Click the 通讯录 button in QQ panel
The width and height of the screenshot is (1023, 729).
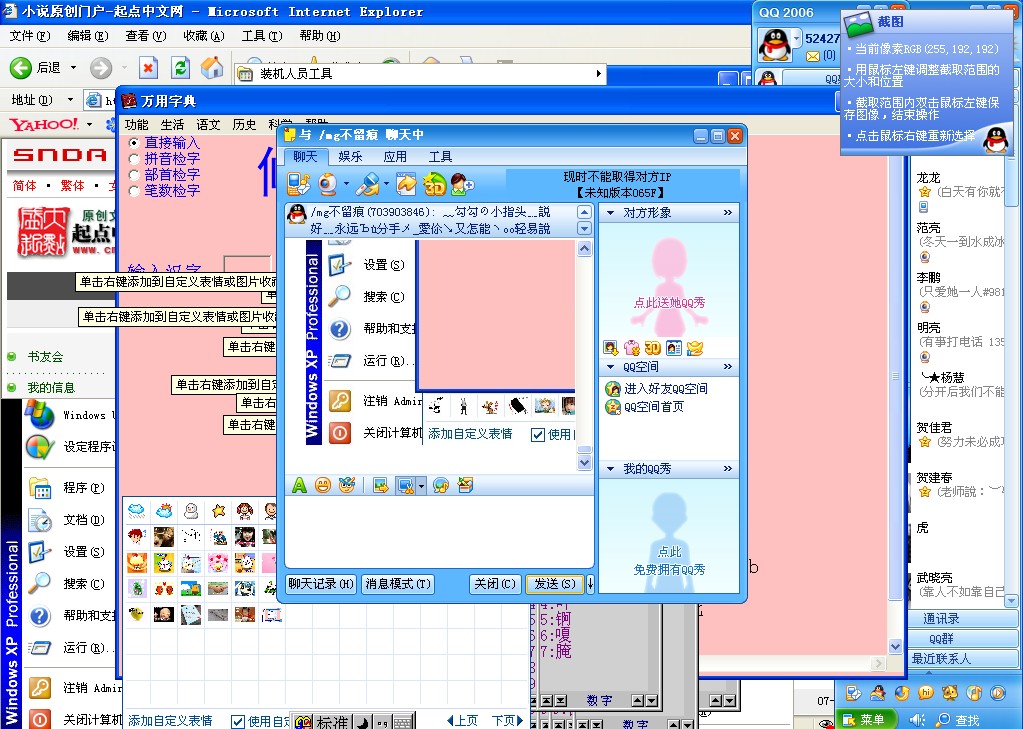click(962, 618)
